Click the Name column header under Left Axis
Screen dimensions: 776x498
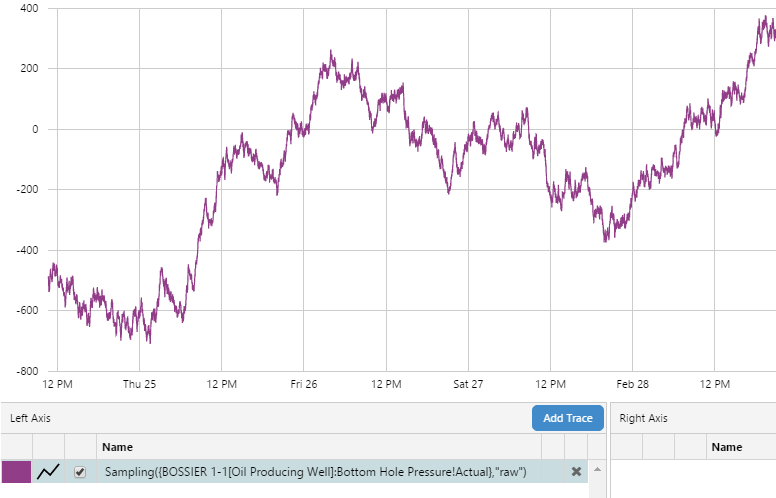(117, 447)
